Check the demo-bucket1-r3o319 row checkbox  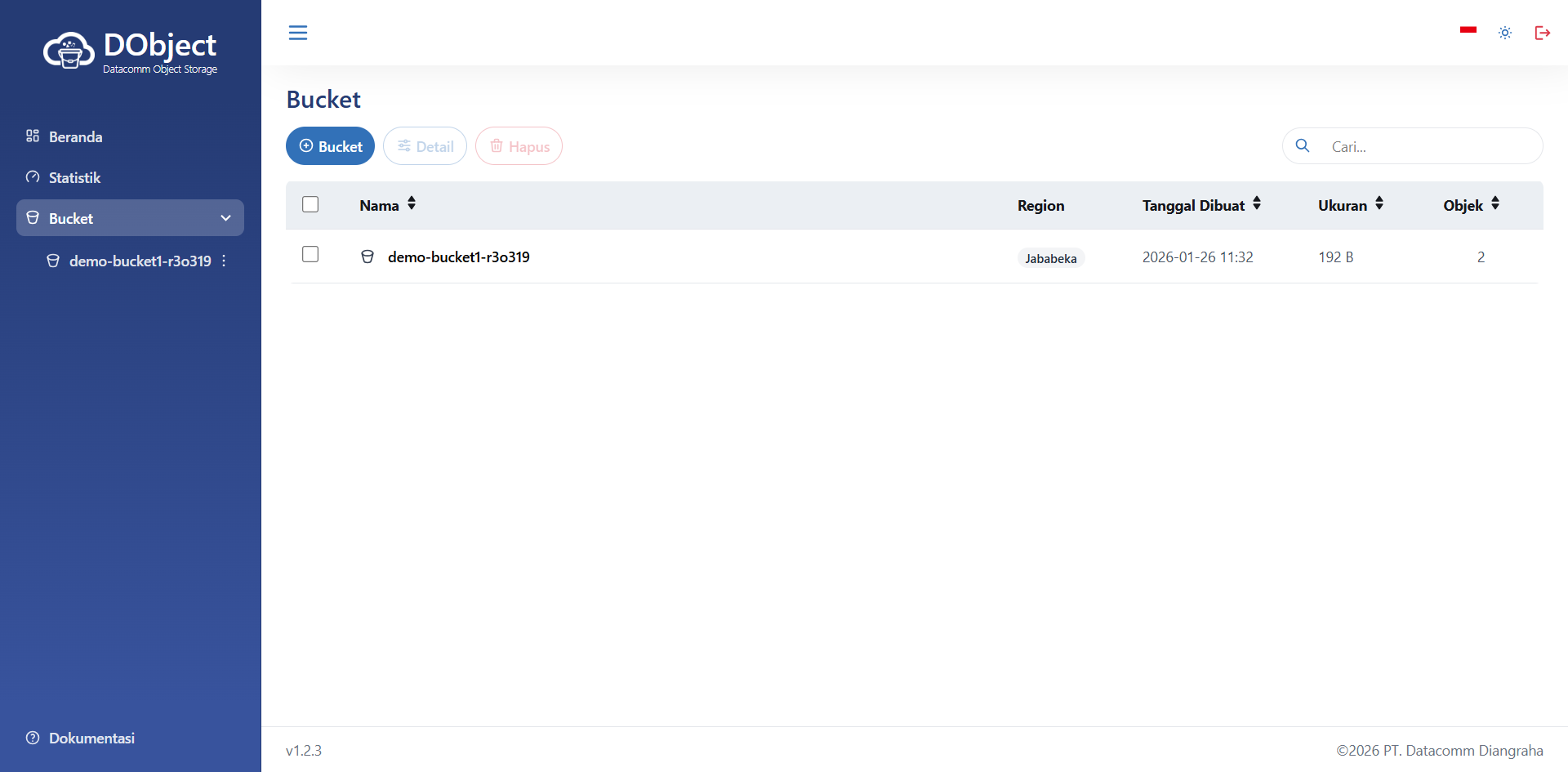310,254
